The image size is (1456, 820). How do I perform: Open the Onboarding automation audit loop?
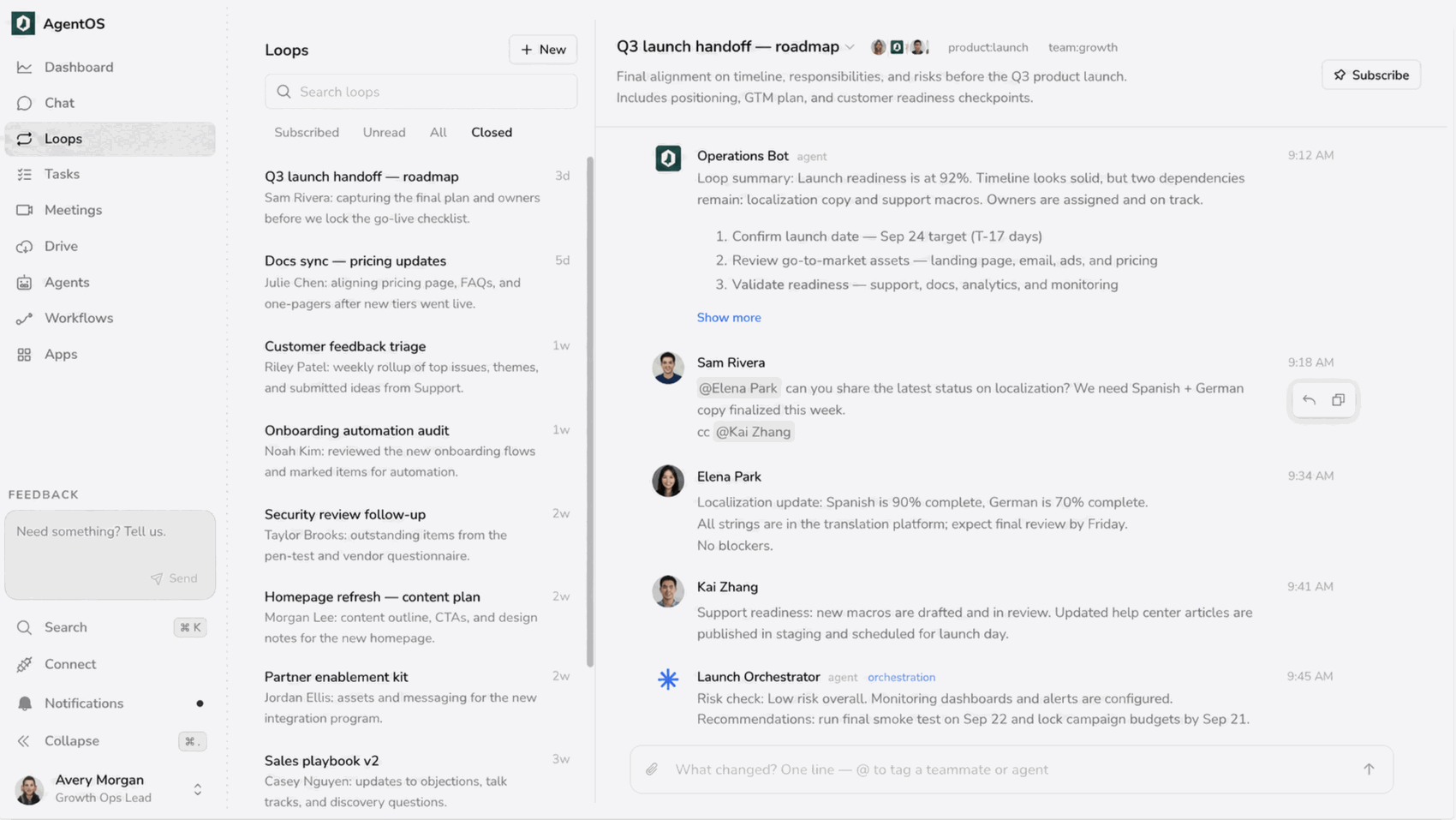click(x=417, y=451)
